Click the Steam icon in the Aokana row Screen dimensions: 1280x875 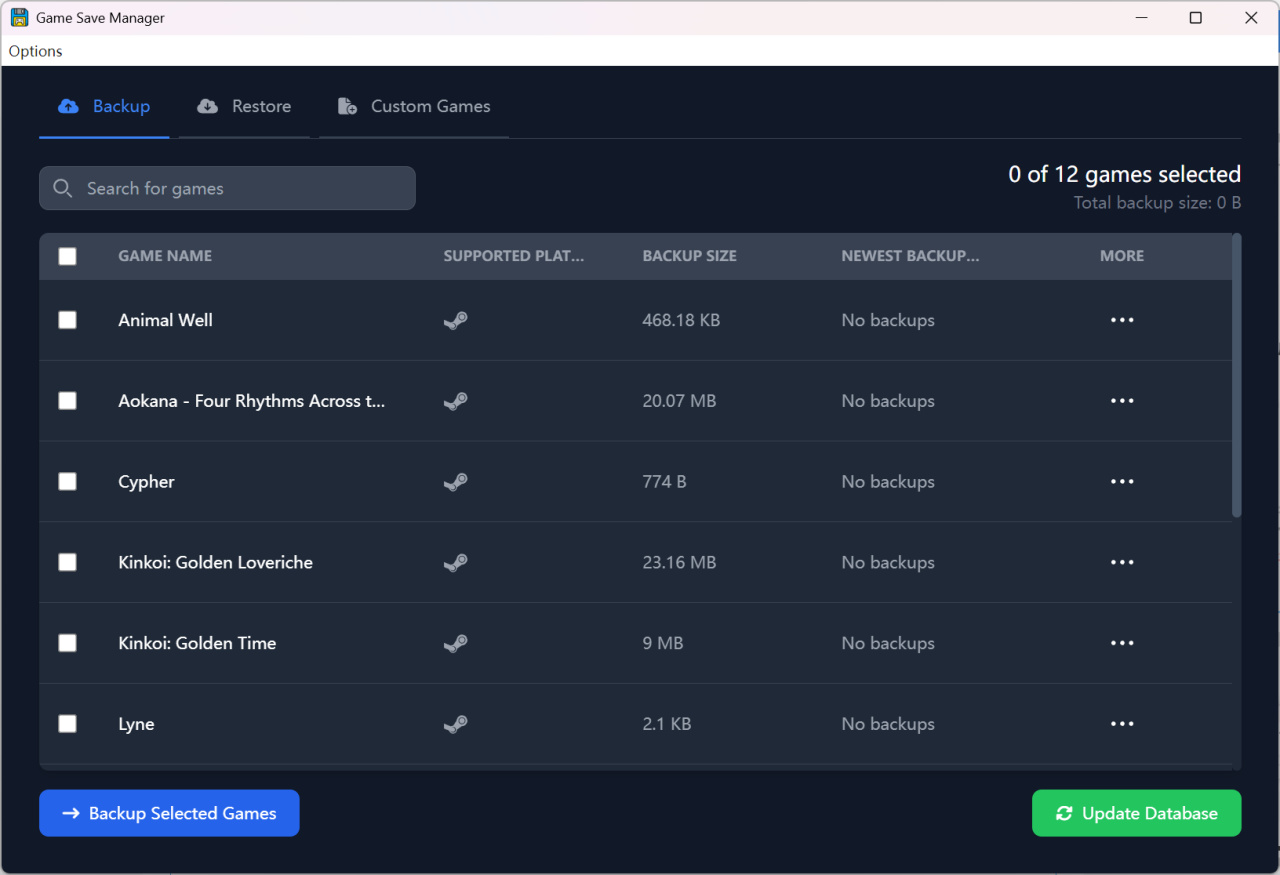(x=456, y=401)
